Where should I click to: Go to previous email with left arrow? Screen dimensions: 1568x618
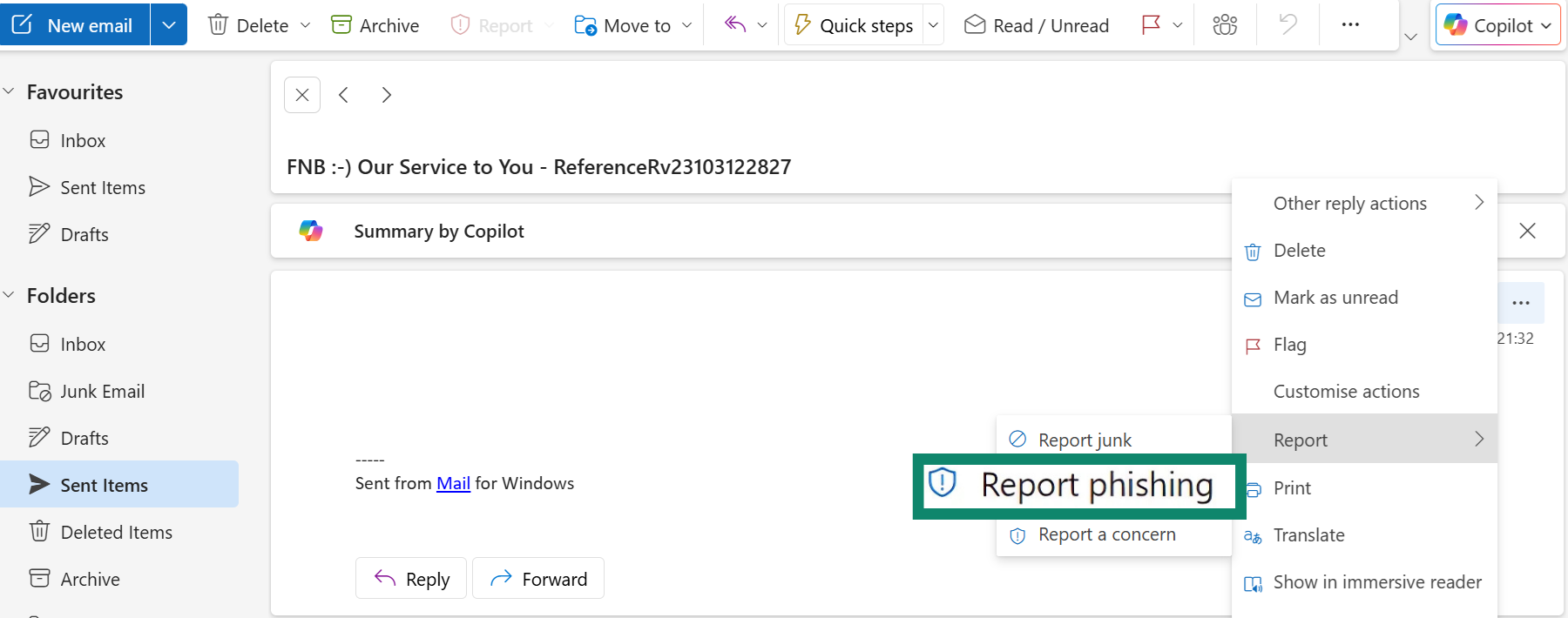344,95
